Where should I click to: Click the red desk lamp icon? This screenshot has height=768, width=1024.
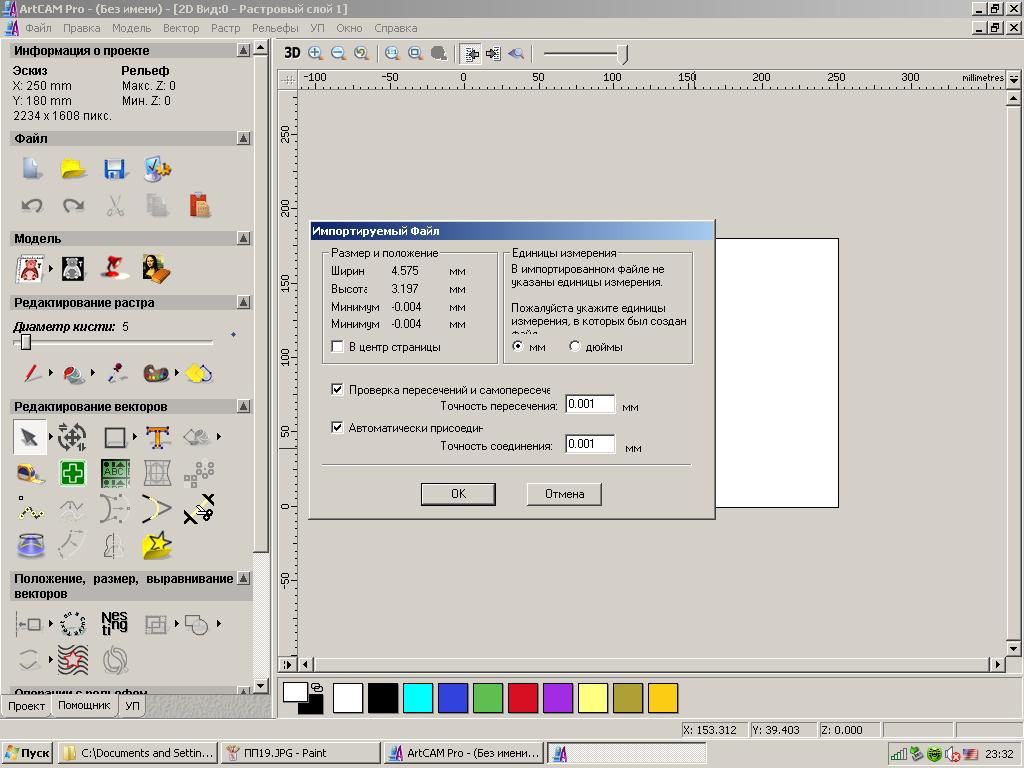(114, 268)
